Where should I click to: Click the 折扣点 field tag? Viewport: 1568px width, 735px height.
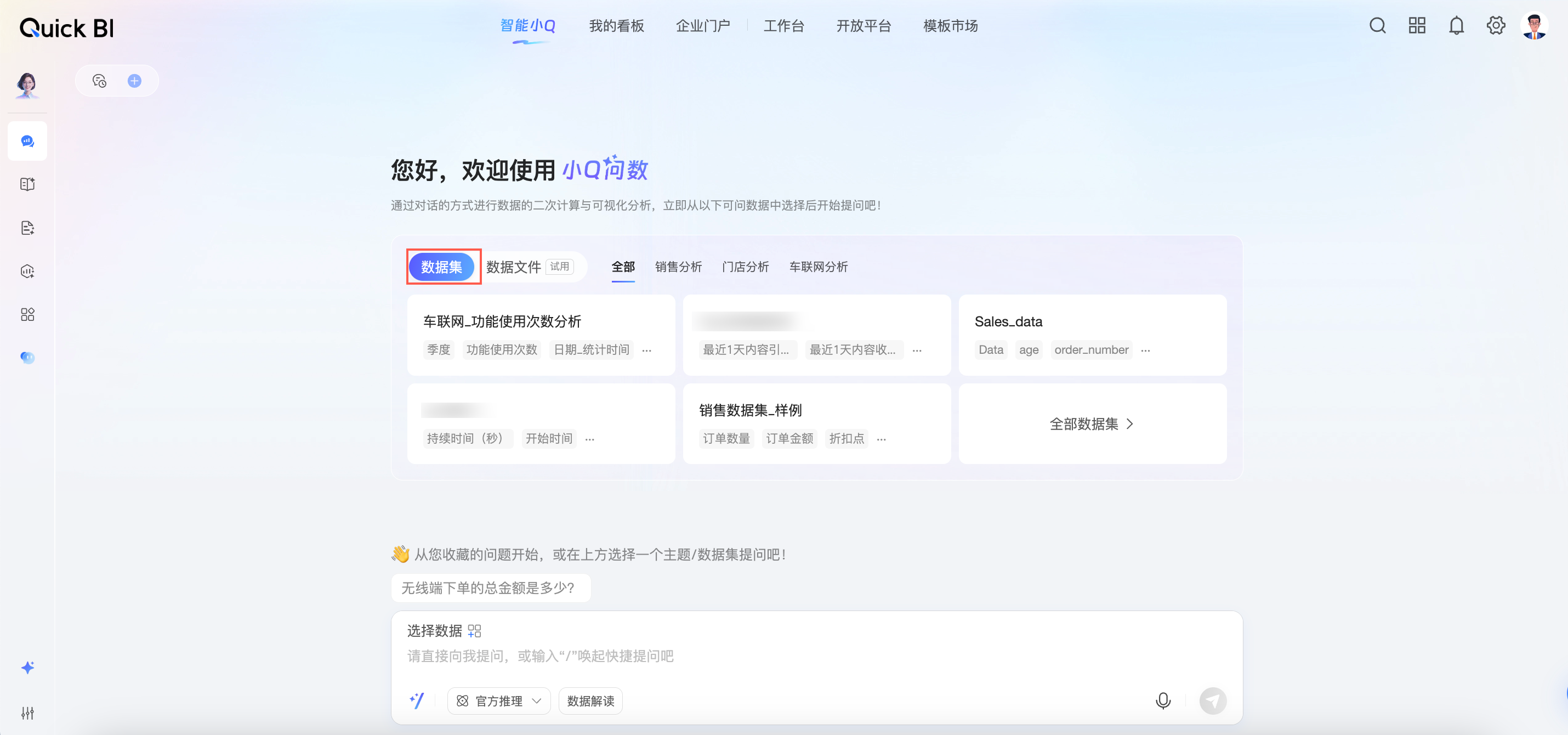(846, 439)
